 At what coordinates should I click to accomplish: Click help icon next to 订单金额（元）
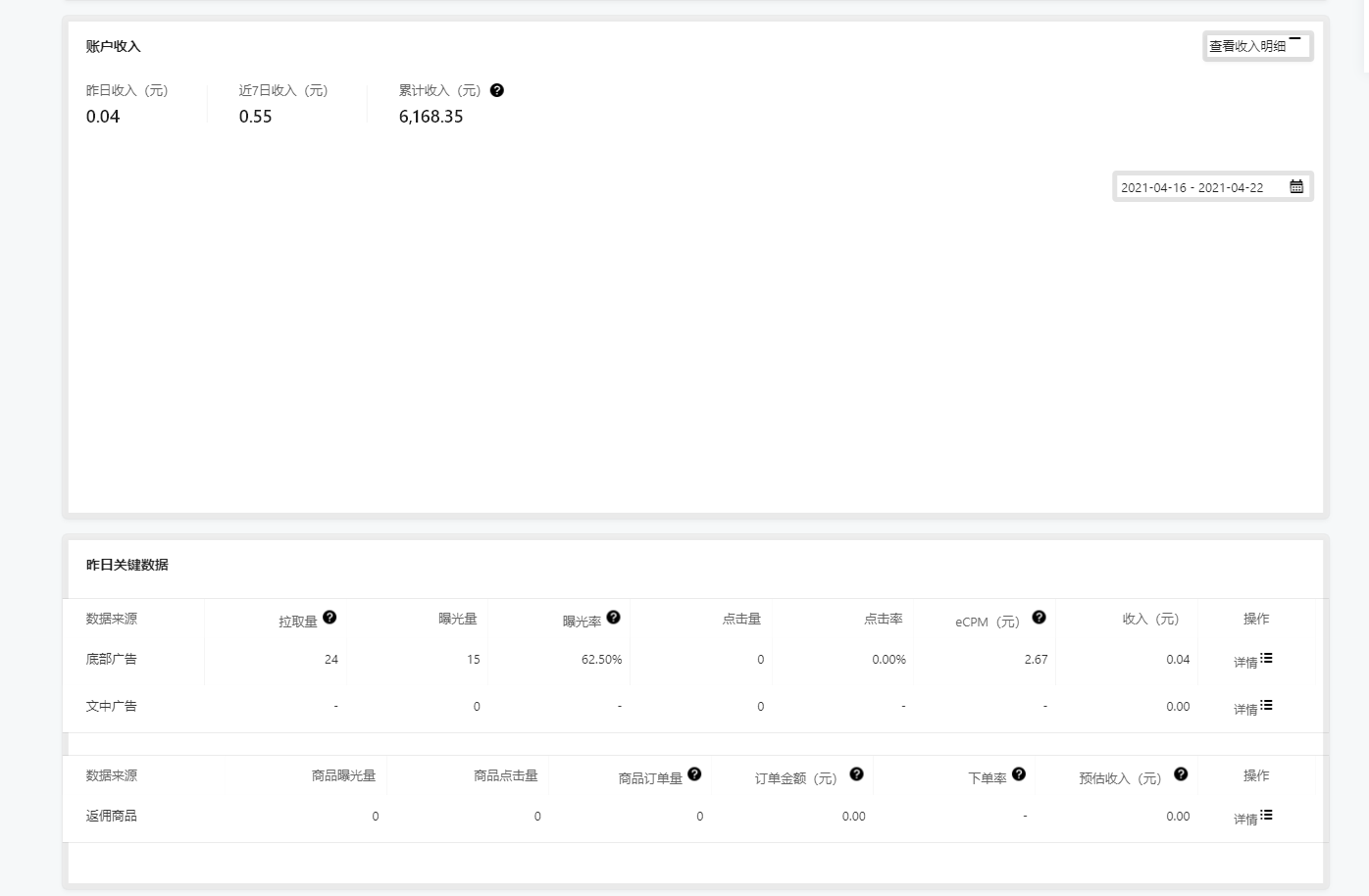856,773
